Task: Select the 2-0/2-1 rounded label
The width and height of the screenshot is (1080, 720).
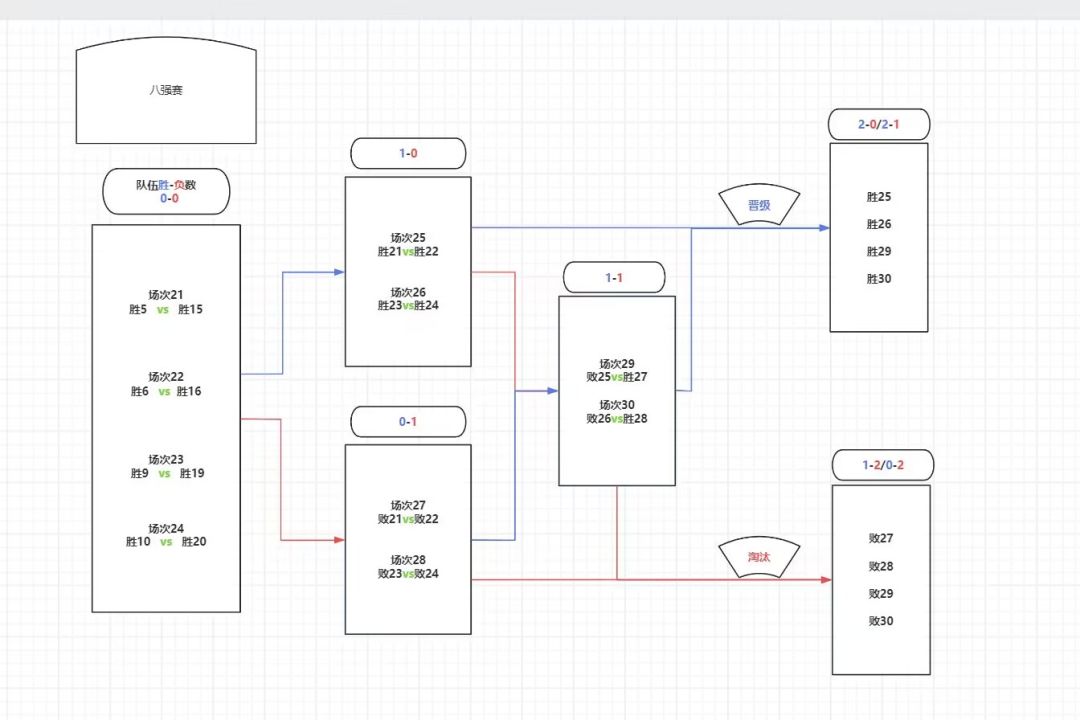Action: [x=879, y=125]
